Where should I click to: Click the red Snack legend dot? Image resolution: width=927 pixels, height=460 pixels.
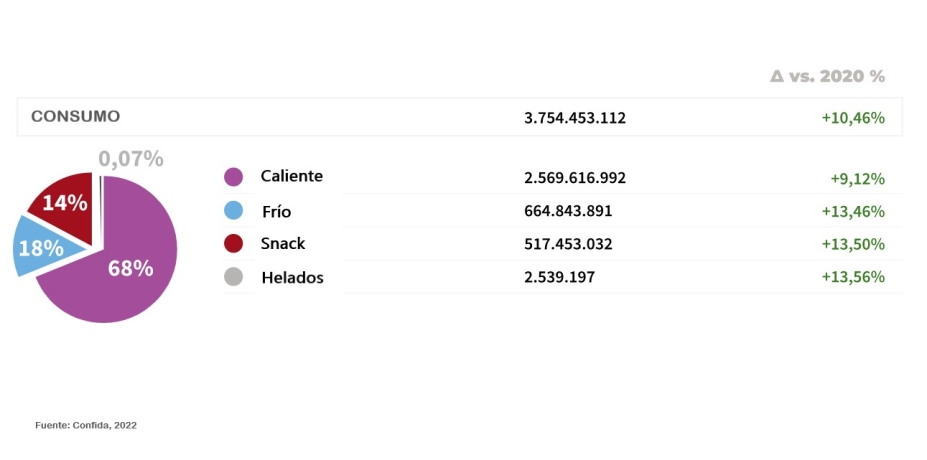pyautogui.click(x=233, y=244)
